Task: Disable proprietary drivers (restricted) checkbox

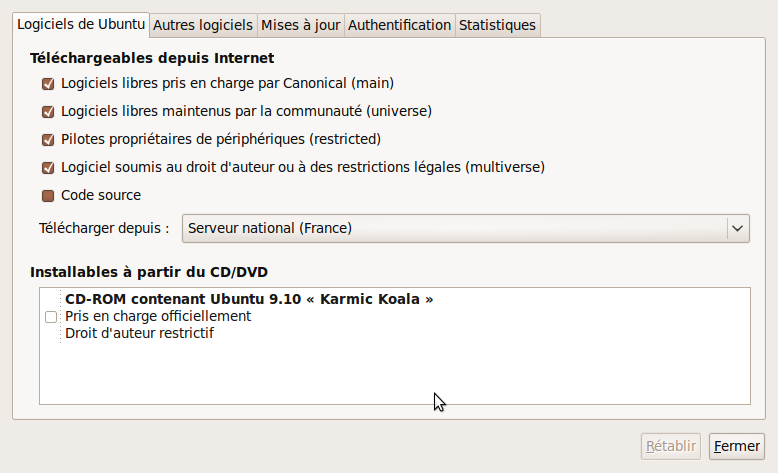Action: click(48, 140)
